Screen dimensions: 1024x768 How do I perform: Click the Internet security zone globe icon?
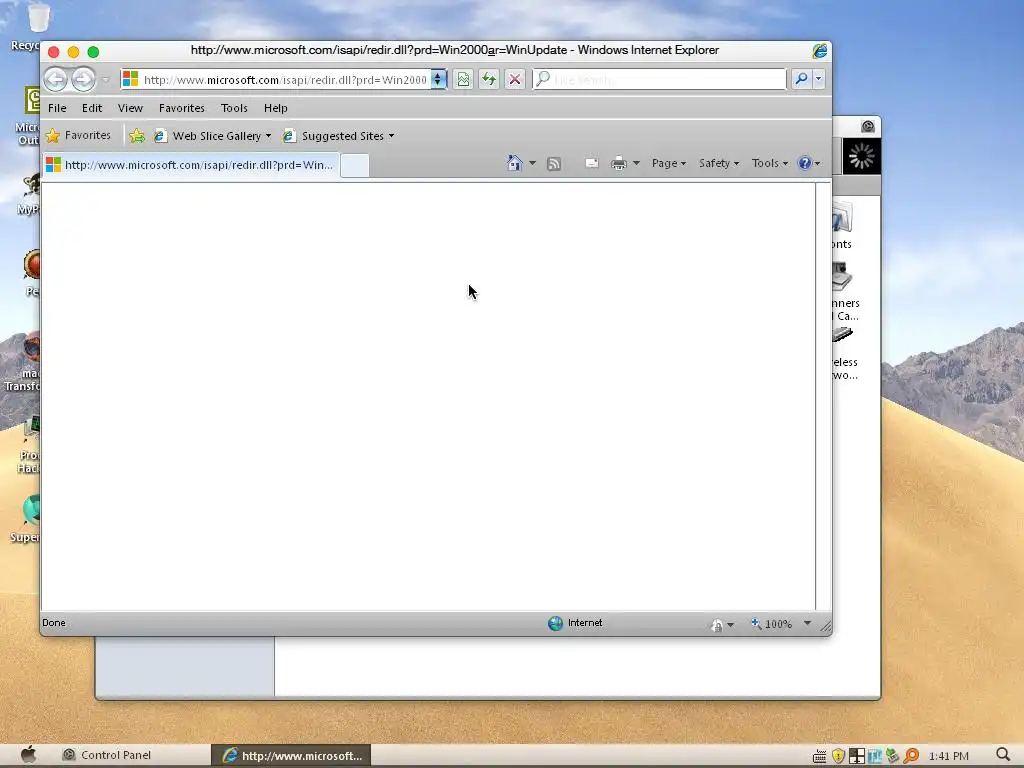point(555,623)
